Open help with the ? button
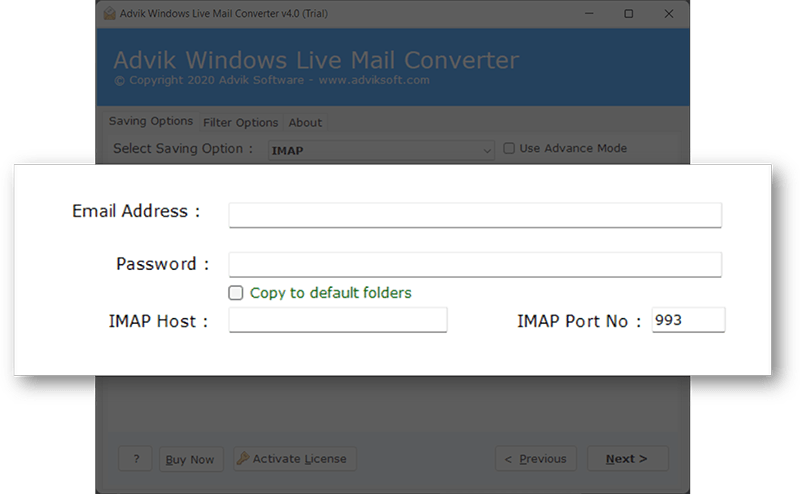Image resolution: width=800 pixels, height=494 pixels. (x=136, y=459)
